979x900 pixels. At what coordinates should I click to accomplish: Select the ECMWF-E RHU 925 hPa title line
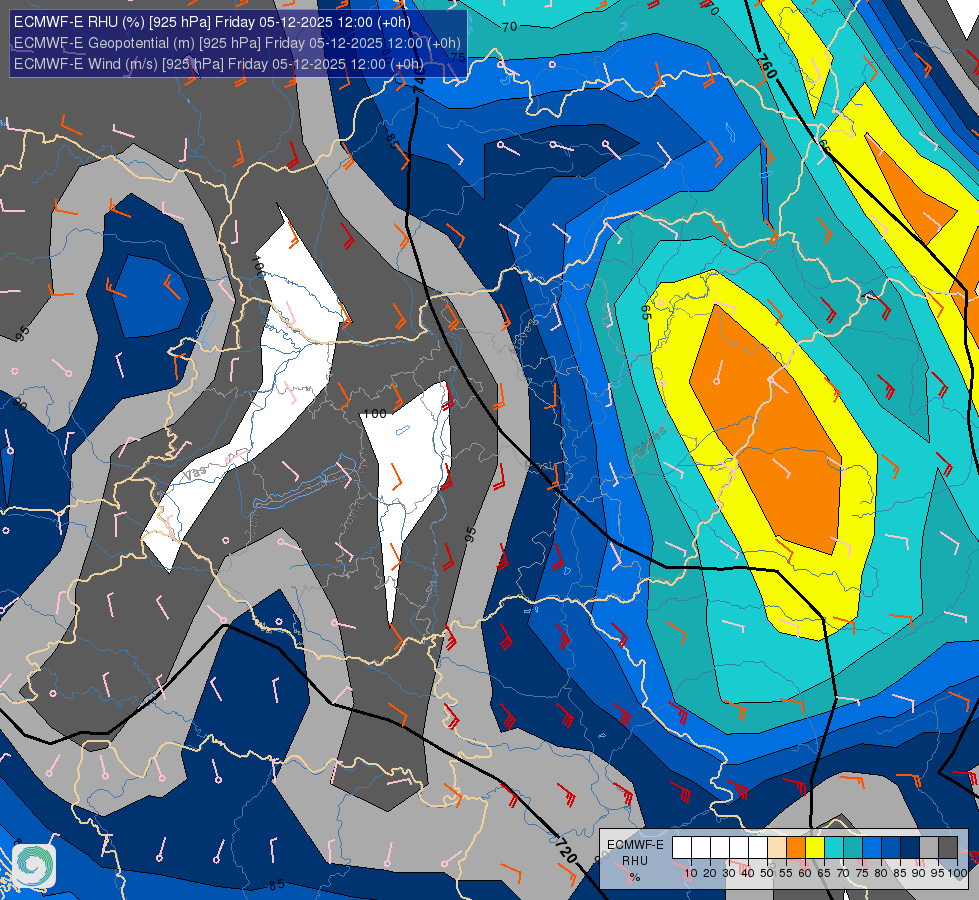click(212, 22)
